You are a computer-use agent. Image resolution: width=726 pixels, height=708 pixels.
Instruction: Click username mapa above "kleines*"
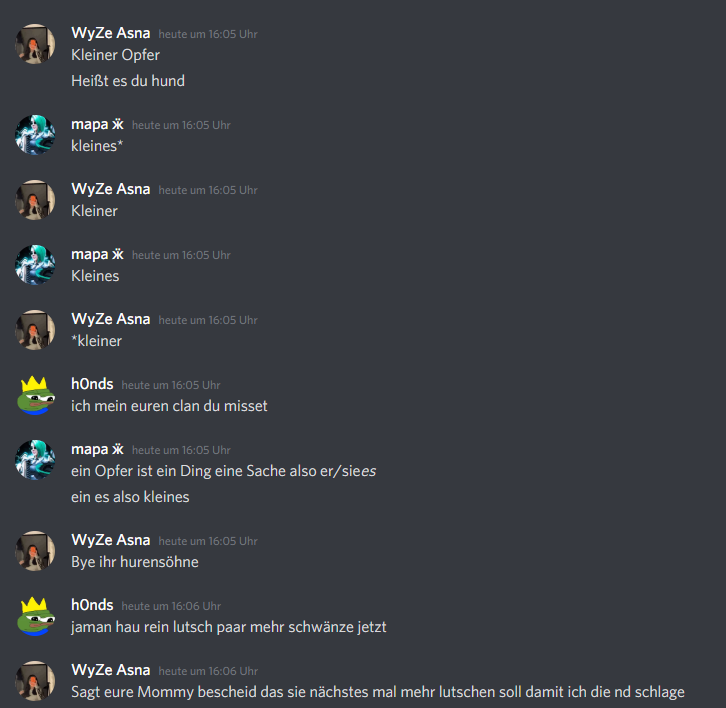click(97, 125)
